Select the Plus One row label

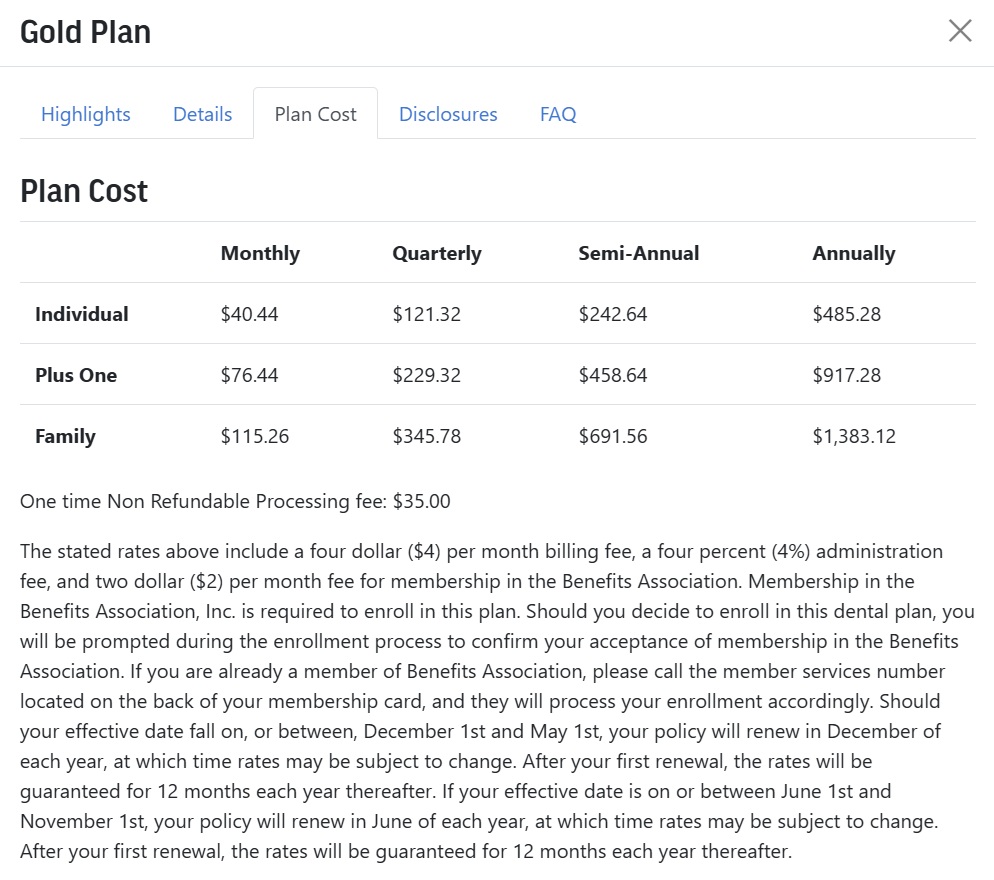click(x=76, y=375)
